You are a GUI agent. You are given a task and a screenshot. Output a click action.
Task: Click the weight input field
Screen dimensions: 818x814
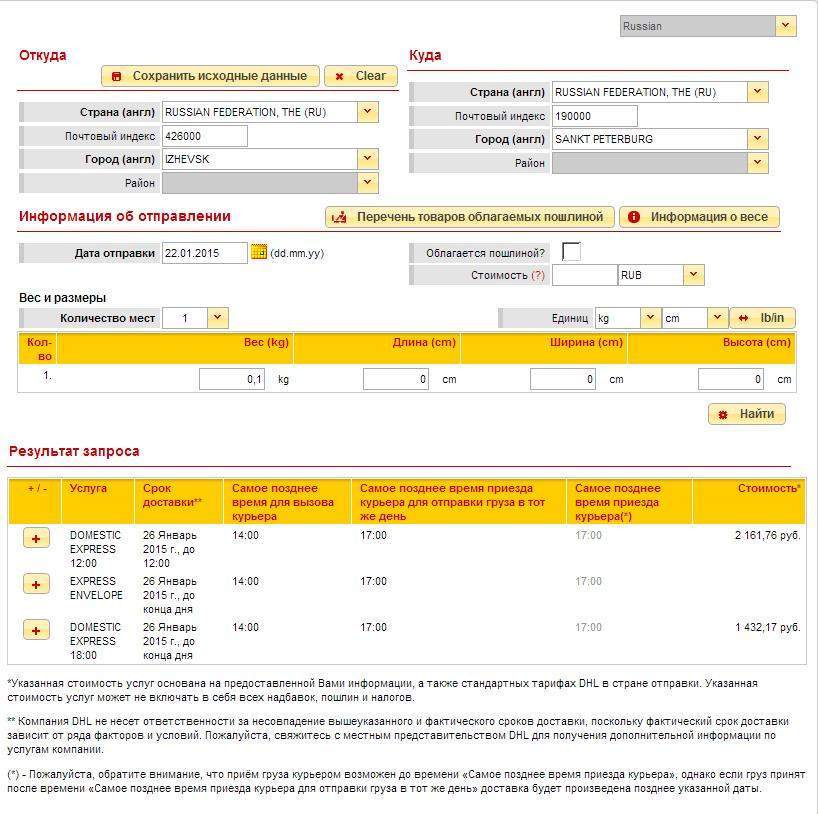(232, 380)
